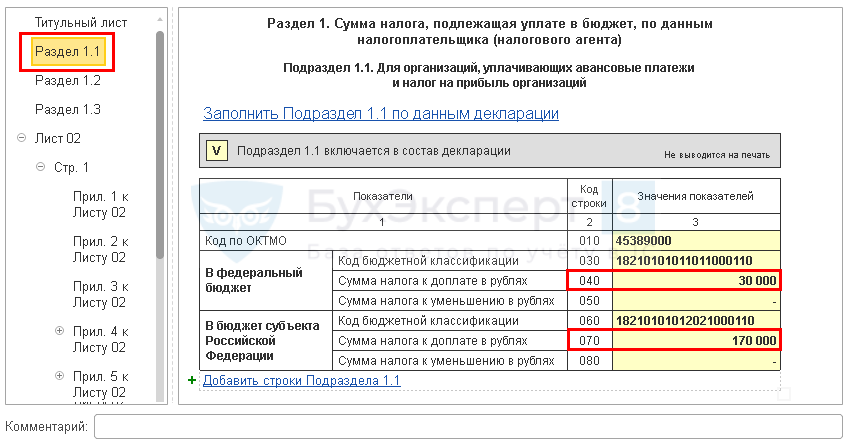Switch to Раздел 1.2 section
The width and height of the screenshot is (846, 444).
(67, 80)
